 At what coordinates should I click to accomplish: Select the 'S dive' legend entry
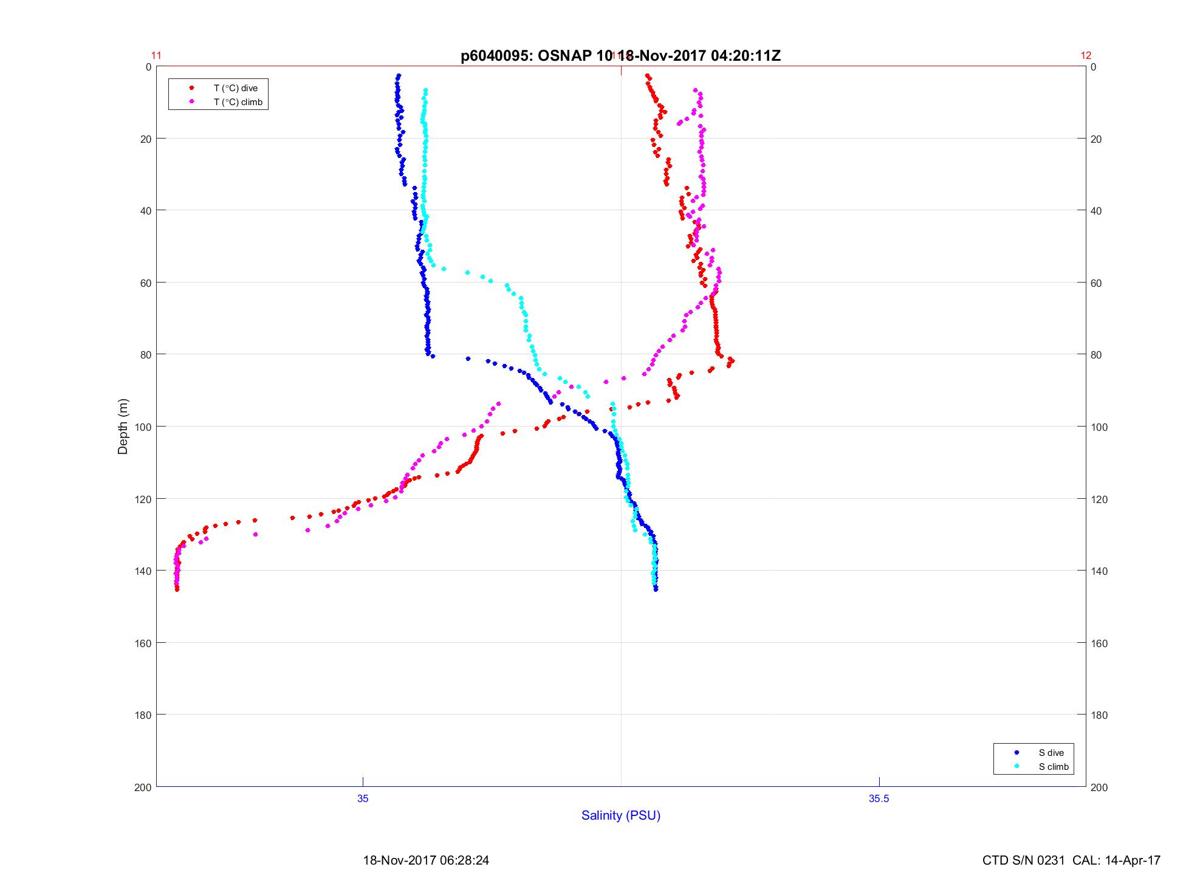[x=1051, y=752]
